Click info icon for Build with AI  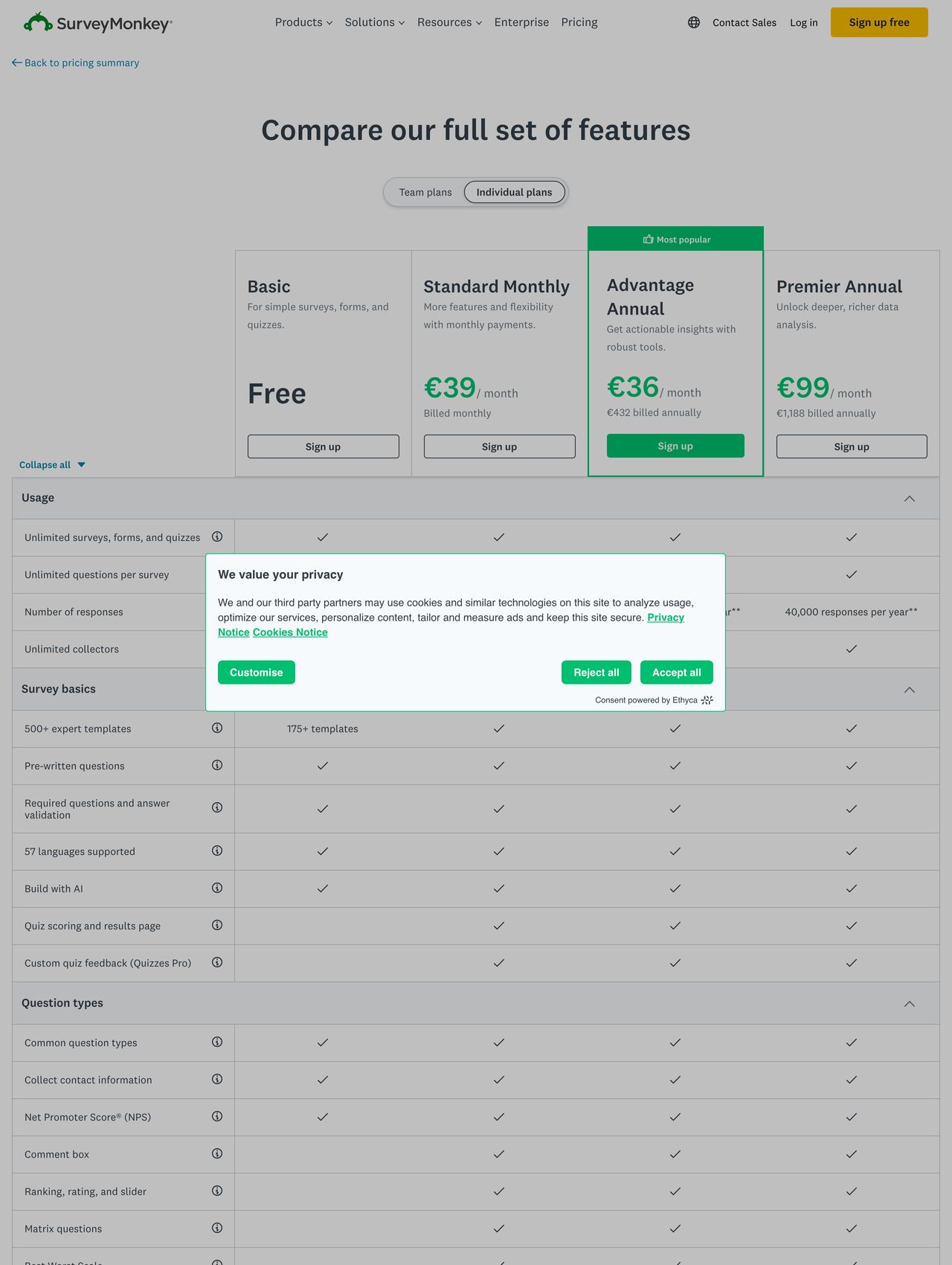(217, 888)
